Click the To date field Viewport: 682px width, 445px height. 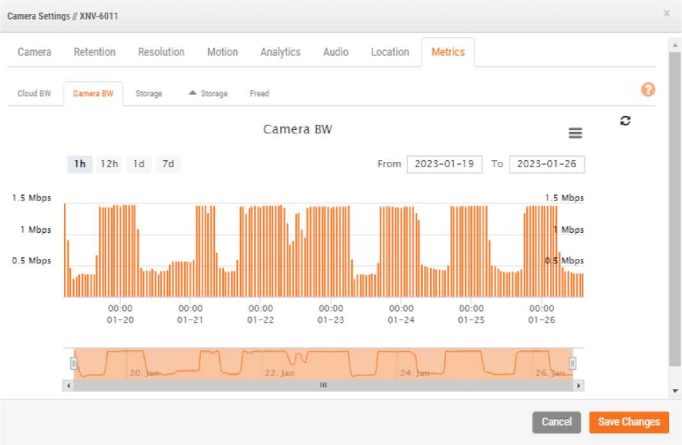[547, 164]
